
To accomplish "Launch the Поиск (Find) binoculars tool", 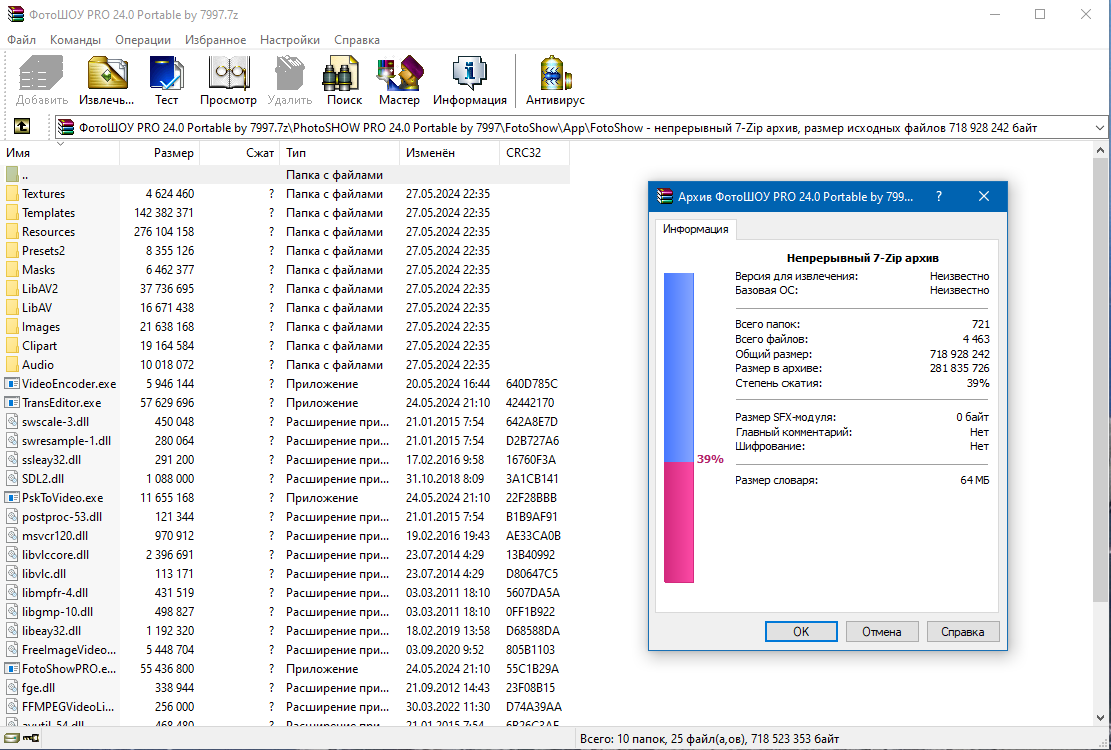I will tap(344, 80).
